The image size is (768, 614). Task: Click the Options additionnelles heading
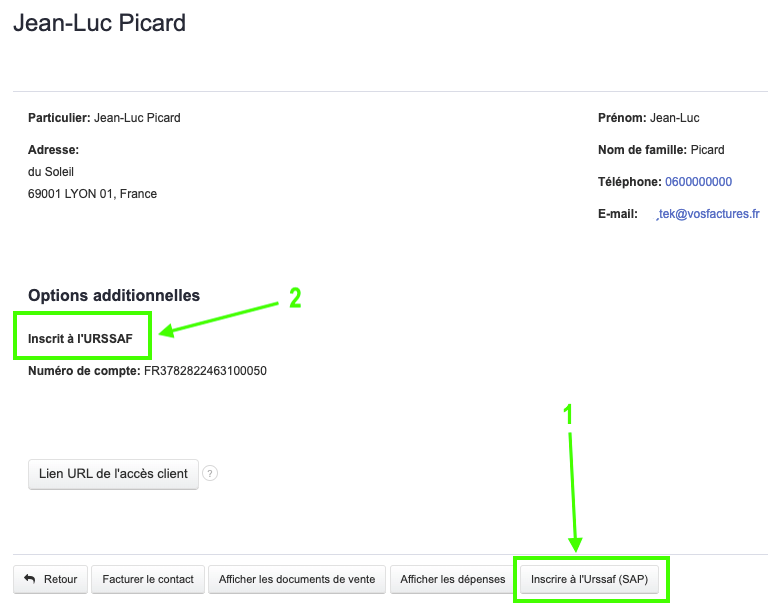click(x=114, y=295)
